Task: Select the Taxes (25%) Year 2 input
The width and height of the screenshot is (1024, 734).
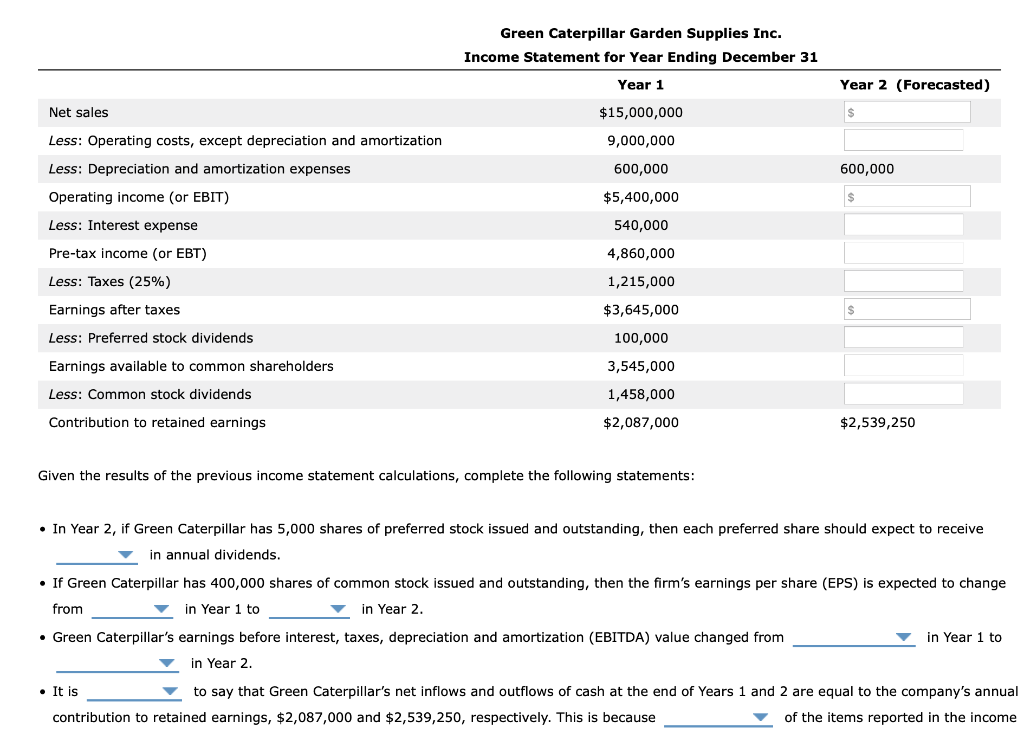Action: 903,280
